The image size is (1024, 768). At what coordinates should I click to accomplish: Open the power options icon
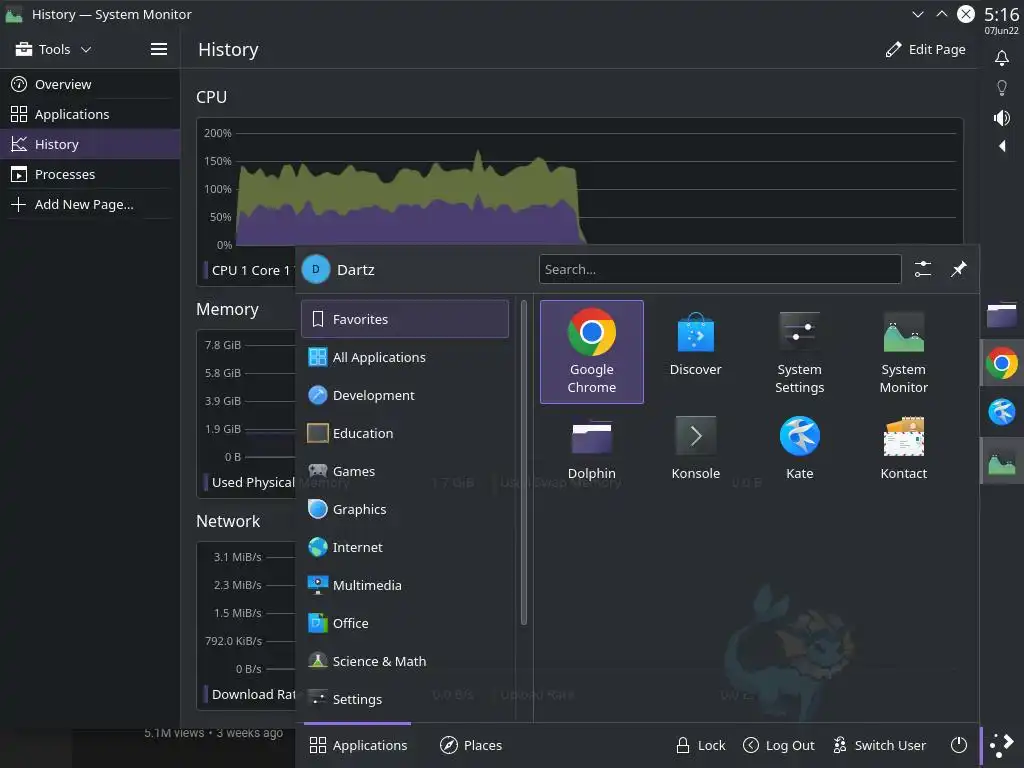pyautogui.click(x=959, y=745)
